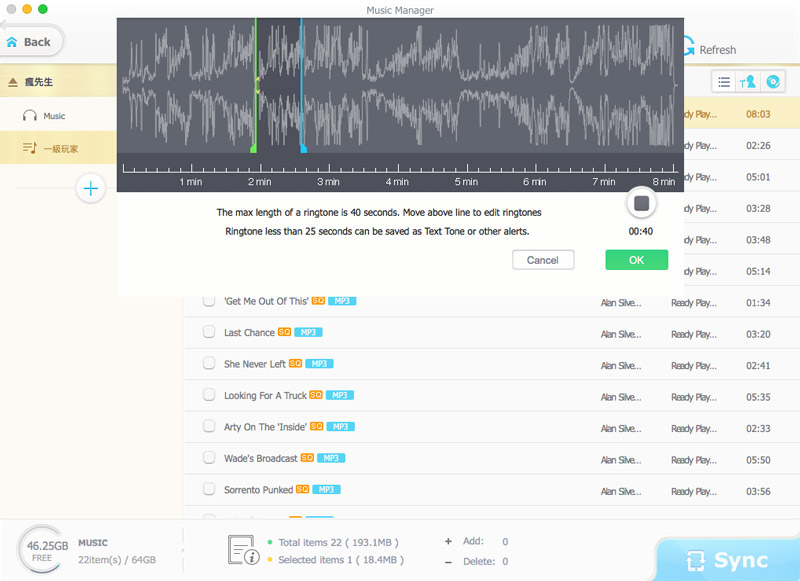
Task: Select checkbox for Last Chance
Action: (209, 332)
